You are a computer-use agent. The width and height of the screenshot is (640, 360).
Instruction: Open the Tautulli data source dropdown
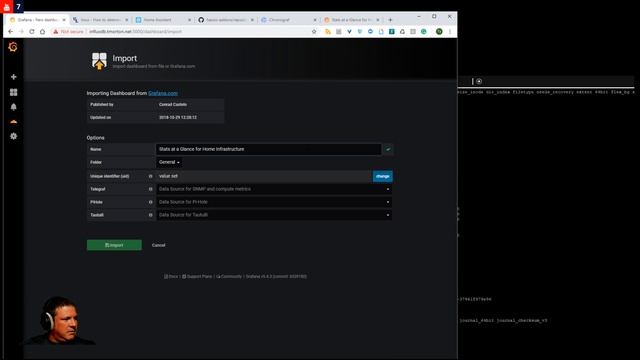(274, 215)
